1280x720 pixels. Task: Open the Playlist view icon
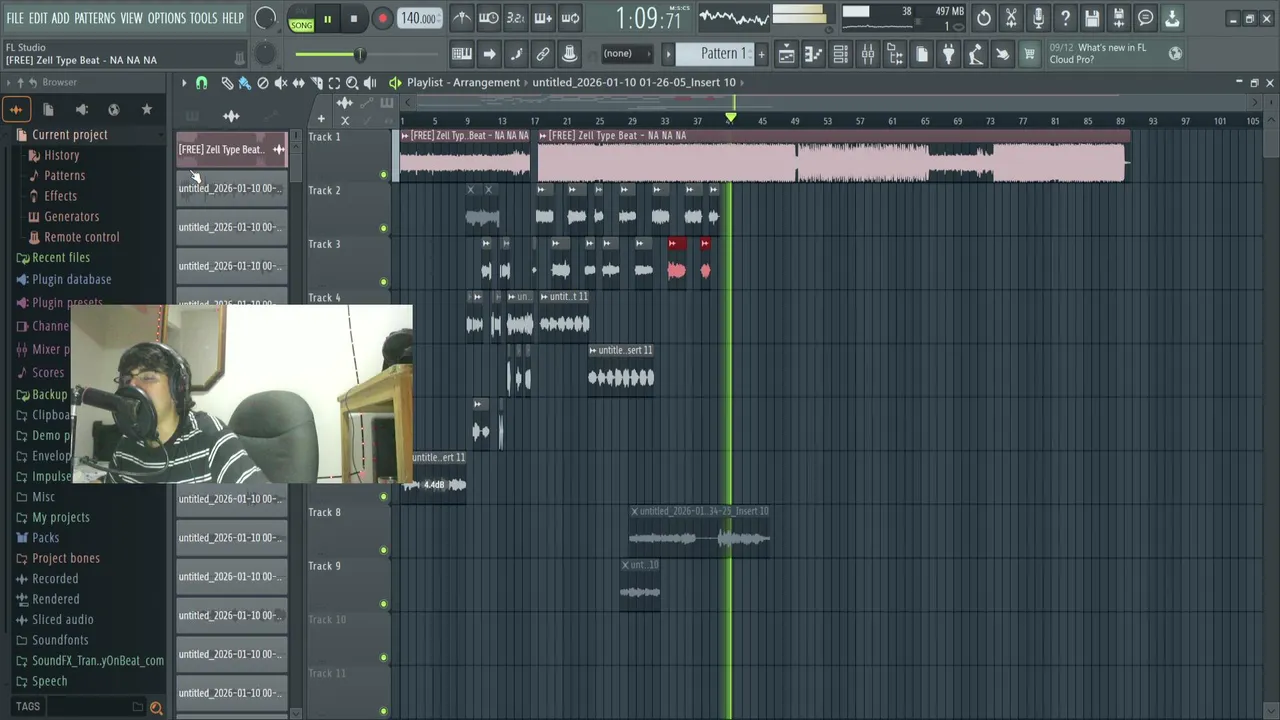click(787, 54)
